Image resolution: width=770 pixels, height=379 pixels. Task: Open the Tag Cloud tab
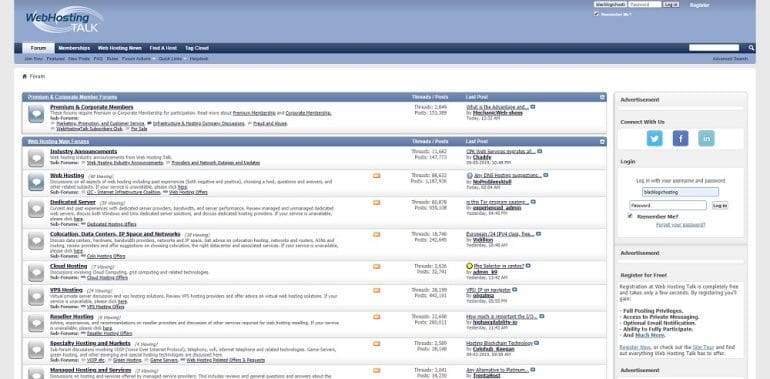coord(196,48)
